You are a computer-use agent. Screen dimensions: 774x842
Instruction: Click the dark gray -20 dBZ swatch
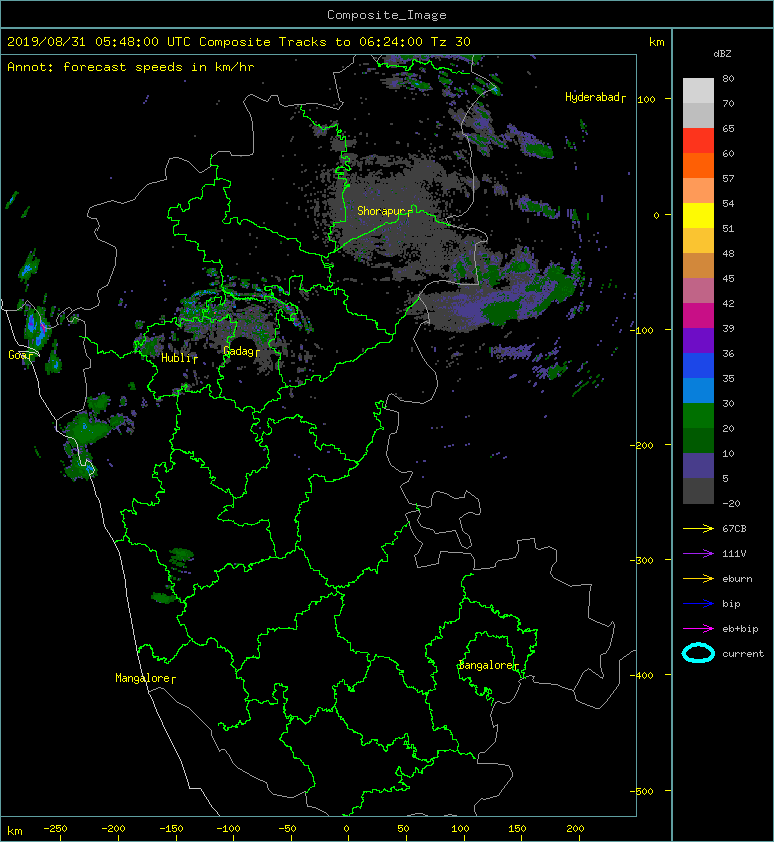click(698, 491)
